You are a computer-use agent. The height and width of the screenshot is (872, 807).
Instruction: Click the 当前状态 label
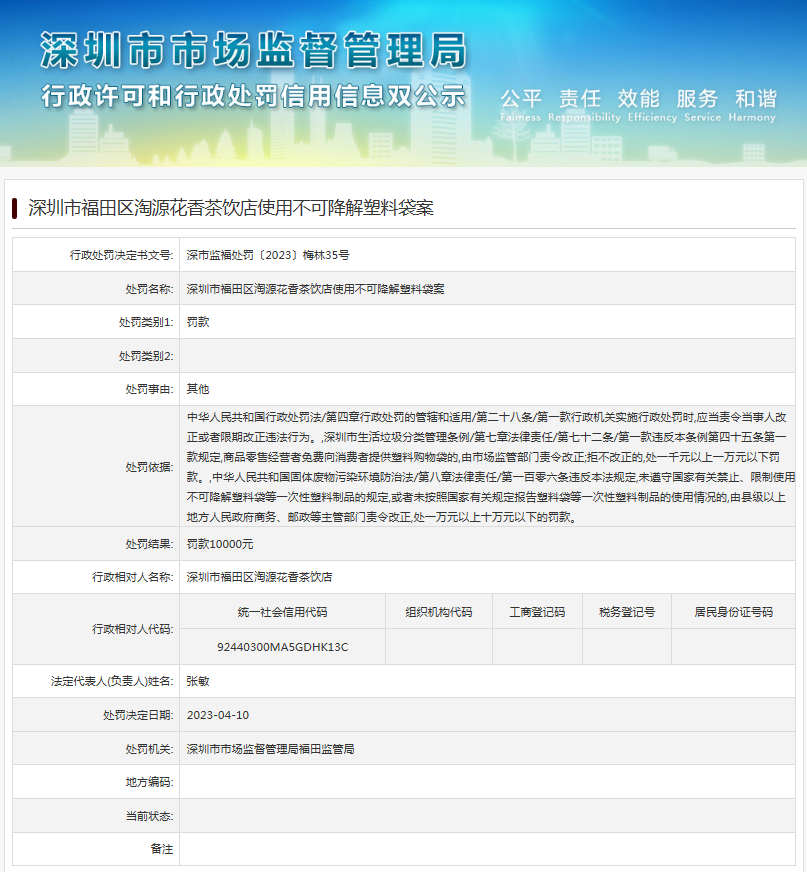pos(149,816)
